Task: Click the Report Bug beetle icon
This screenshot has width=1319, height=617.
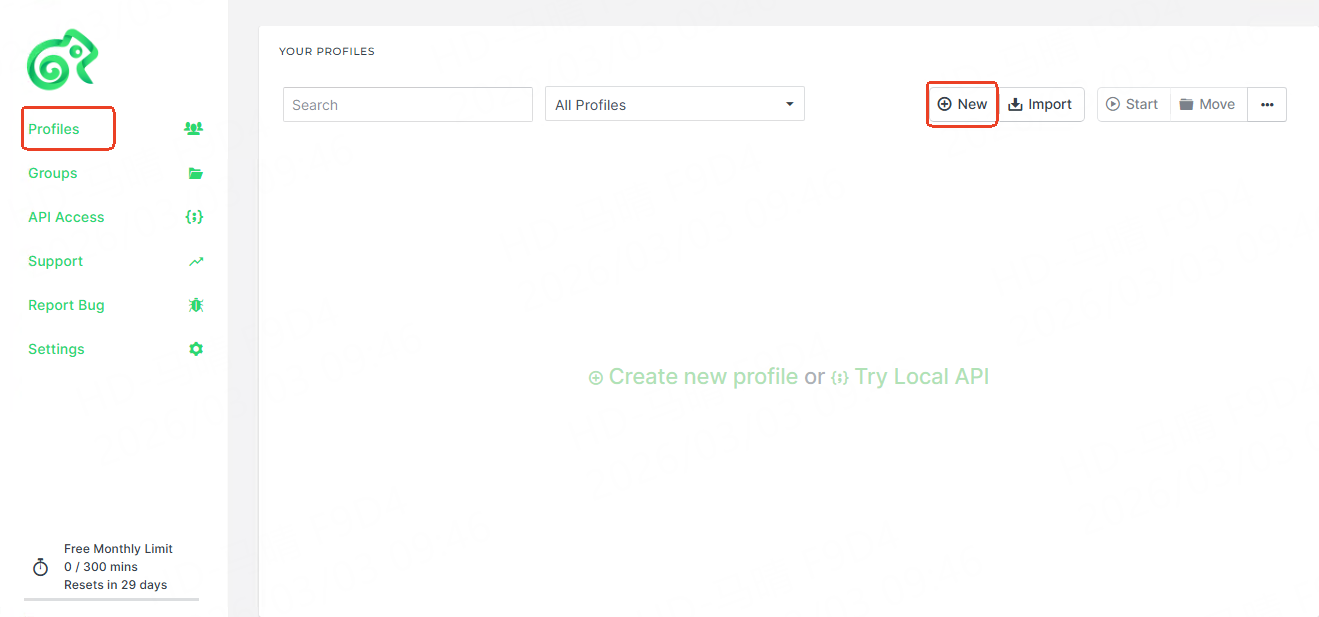Action: [196, 305]
